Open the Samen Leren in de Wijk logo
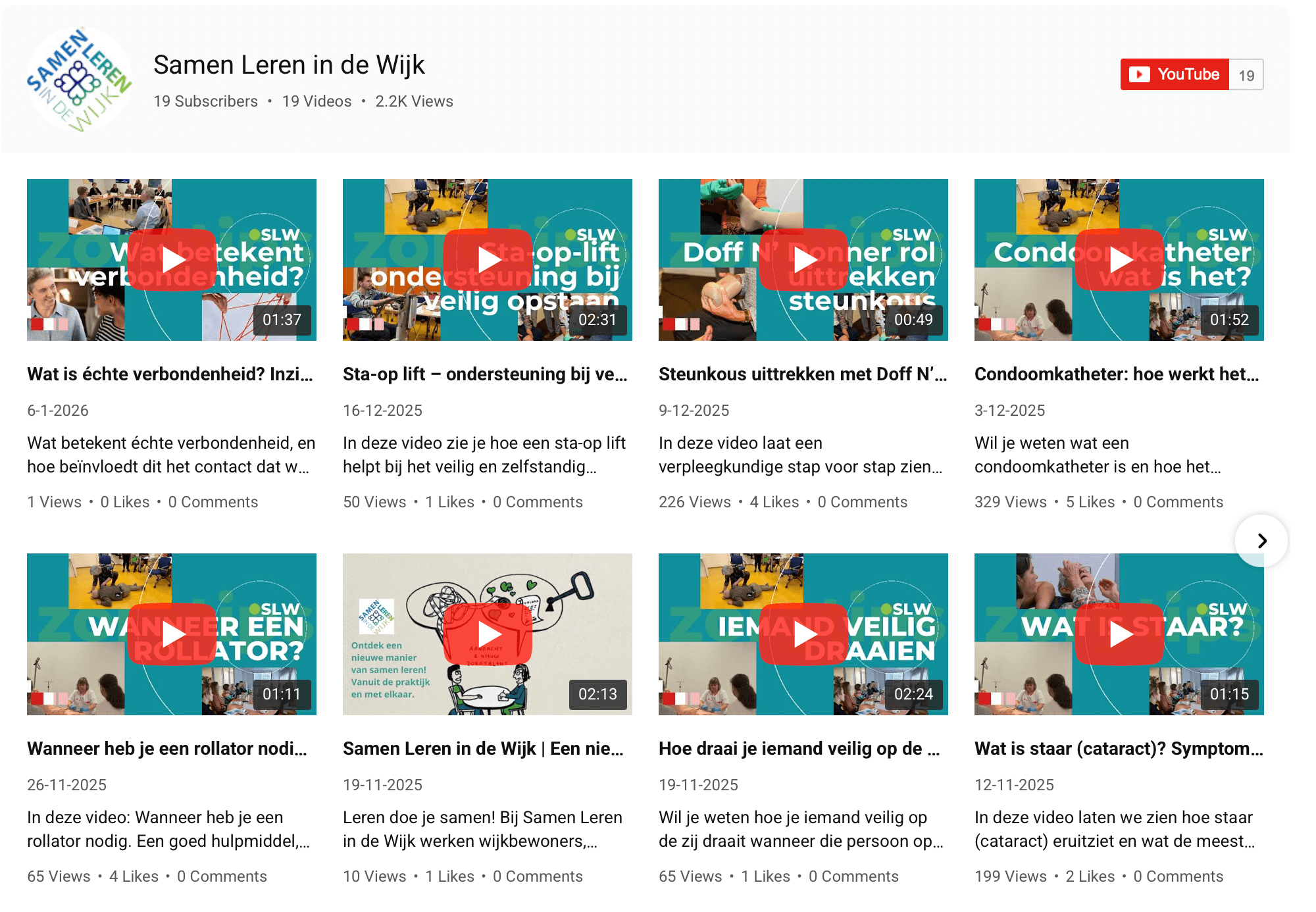This screenshot has width=1316, height=912. (79, 79)
